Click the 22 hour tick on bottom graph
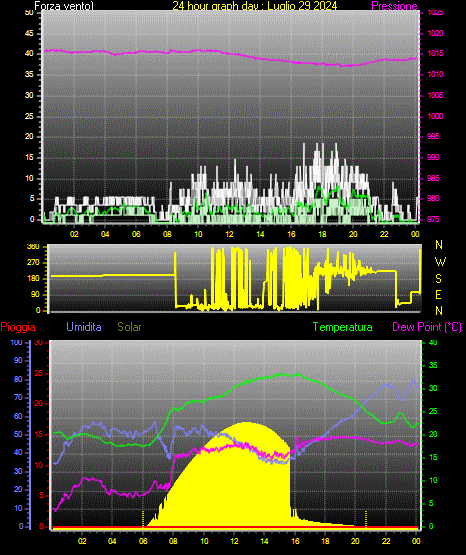 [x=386, y=541]
